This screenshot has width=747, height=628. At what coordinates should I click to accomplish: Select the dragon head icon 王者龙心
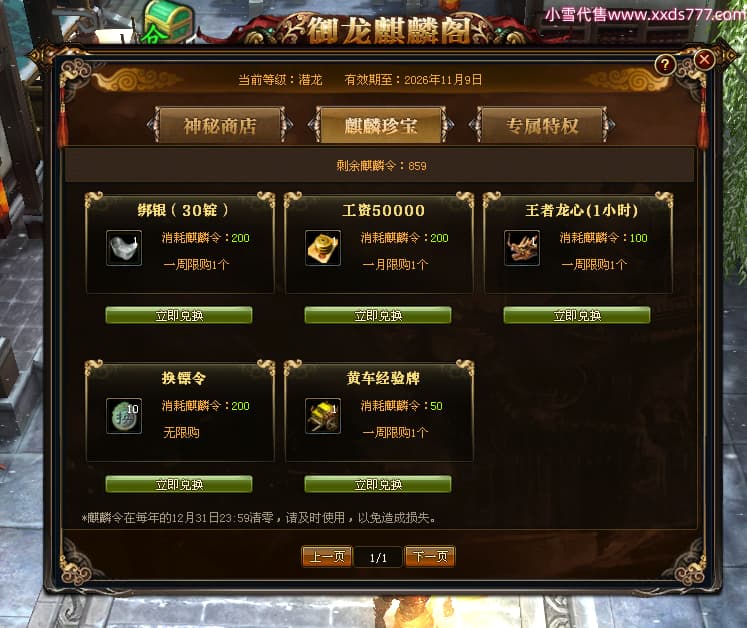tap(522, 248)
